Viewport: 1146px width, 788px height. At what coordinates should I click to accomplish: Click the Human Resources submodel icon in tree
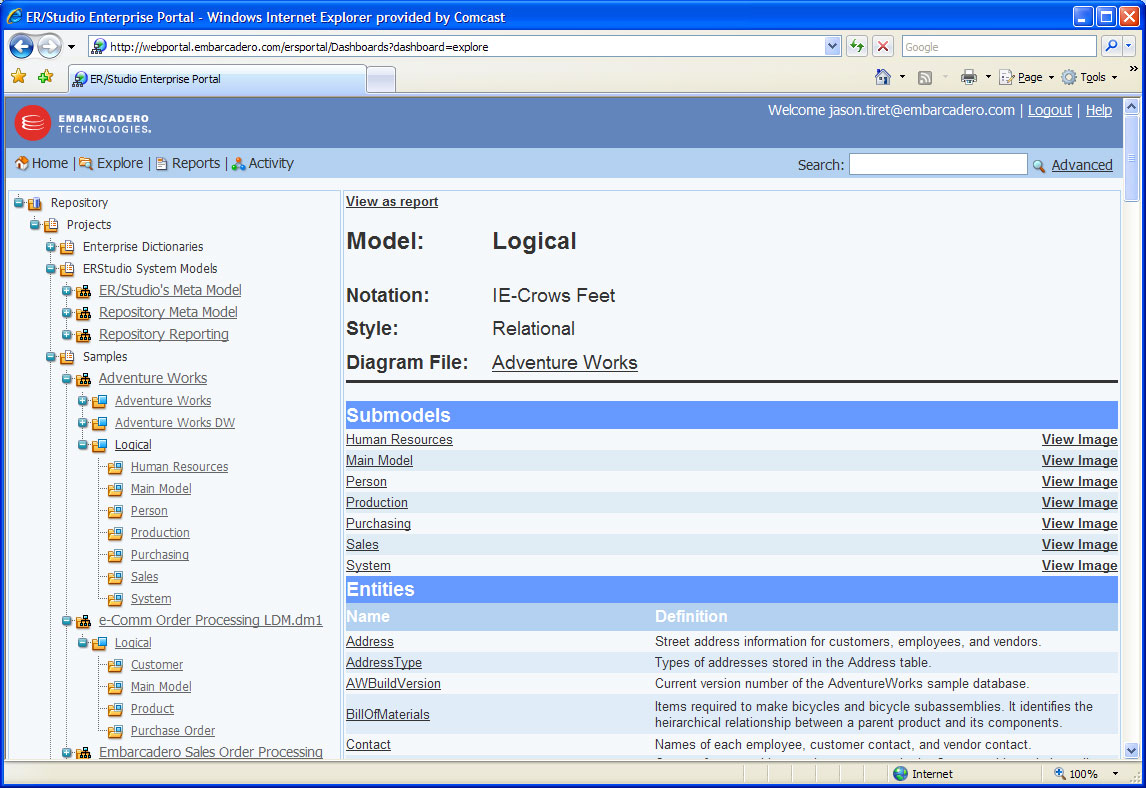click(x=115, y=467)
